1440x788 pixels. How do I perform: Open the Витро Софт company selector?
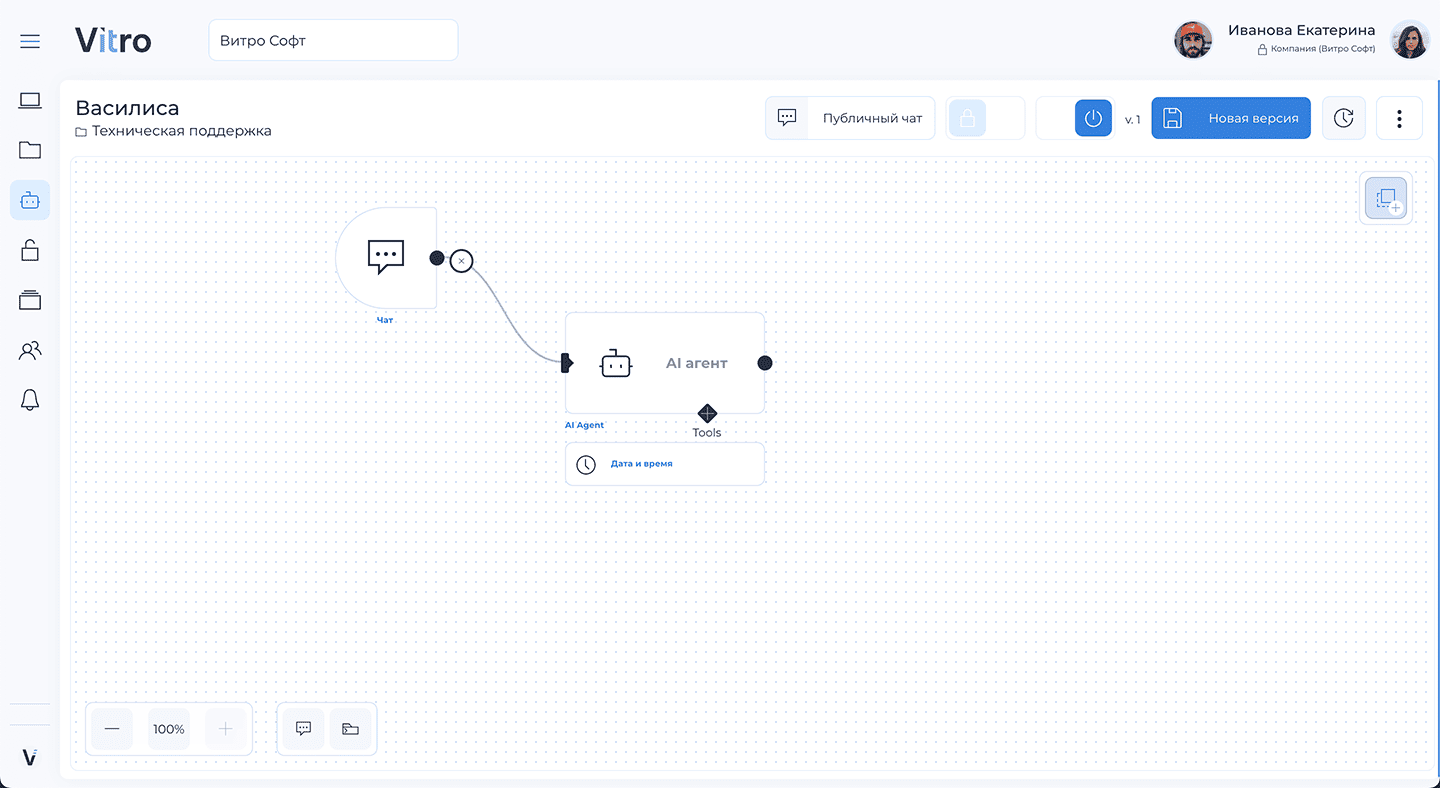(332, 41)
